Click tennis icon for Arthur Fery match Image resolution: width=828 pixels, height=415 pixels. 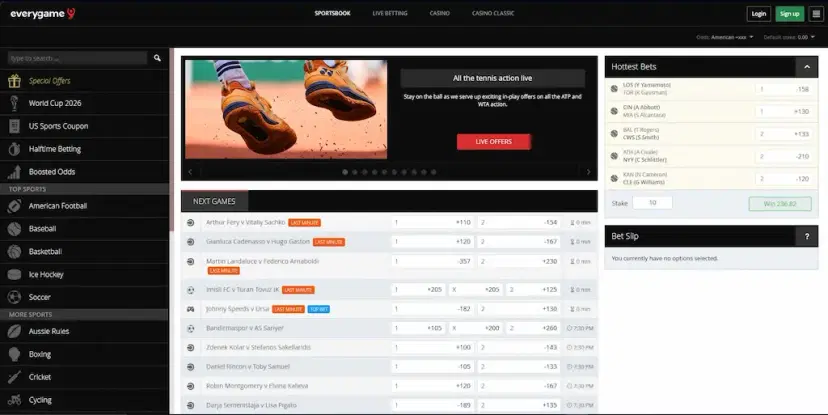[191, 223]
